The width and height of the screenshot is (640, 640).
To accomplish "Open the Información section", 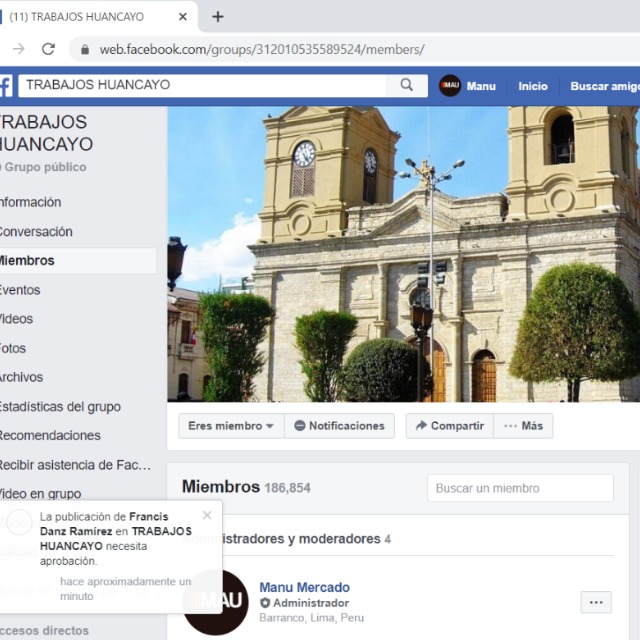I will click(31, 202).
